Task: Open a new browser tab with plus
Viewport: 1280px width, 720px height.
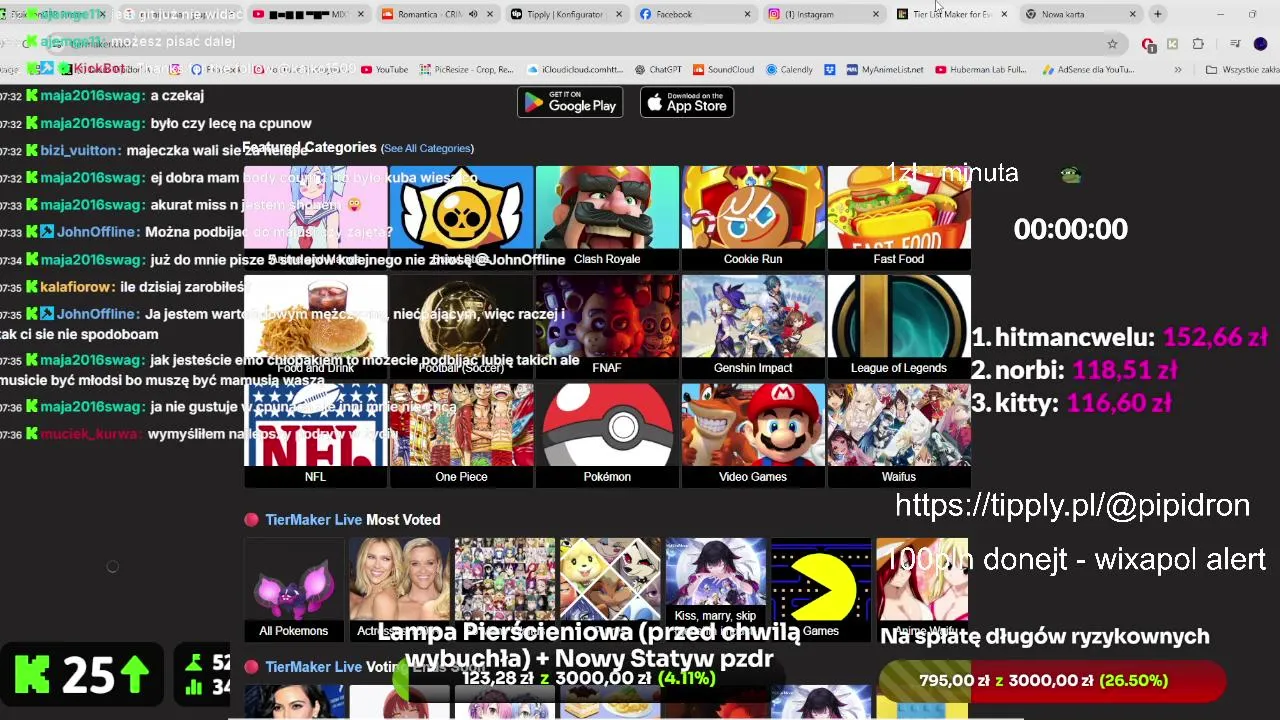Action: [x=1157, y=14]
